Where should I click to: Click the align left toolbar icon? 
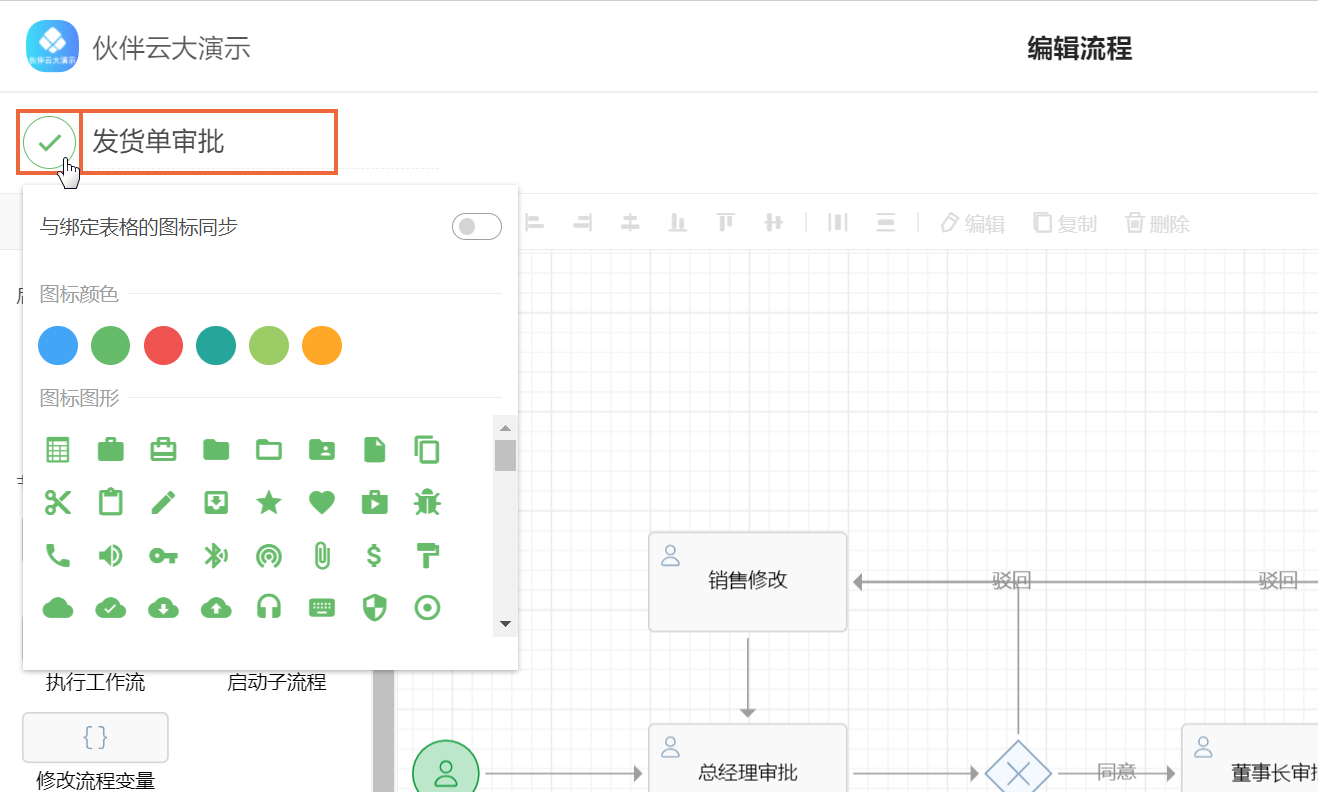point(535,222)
